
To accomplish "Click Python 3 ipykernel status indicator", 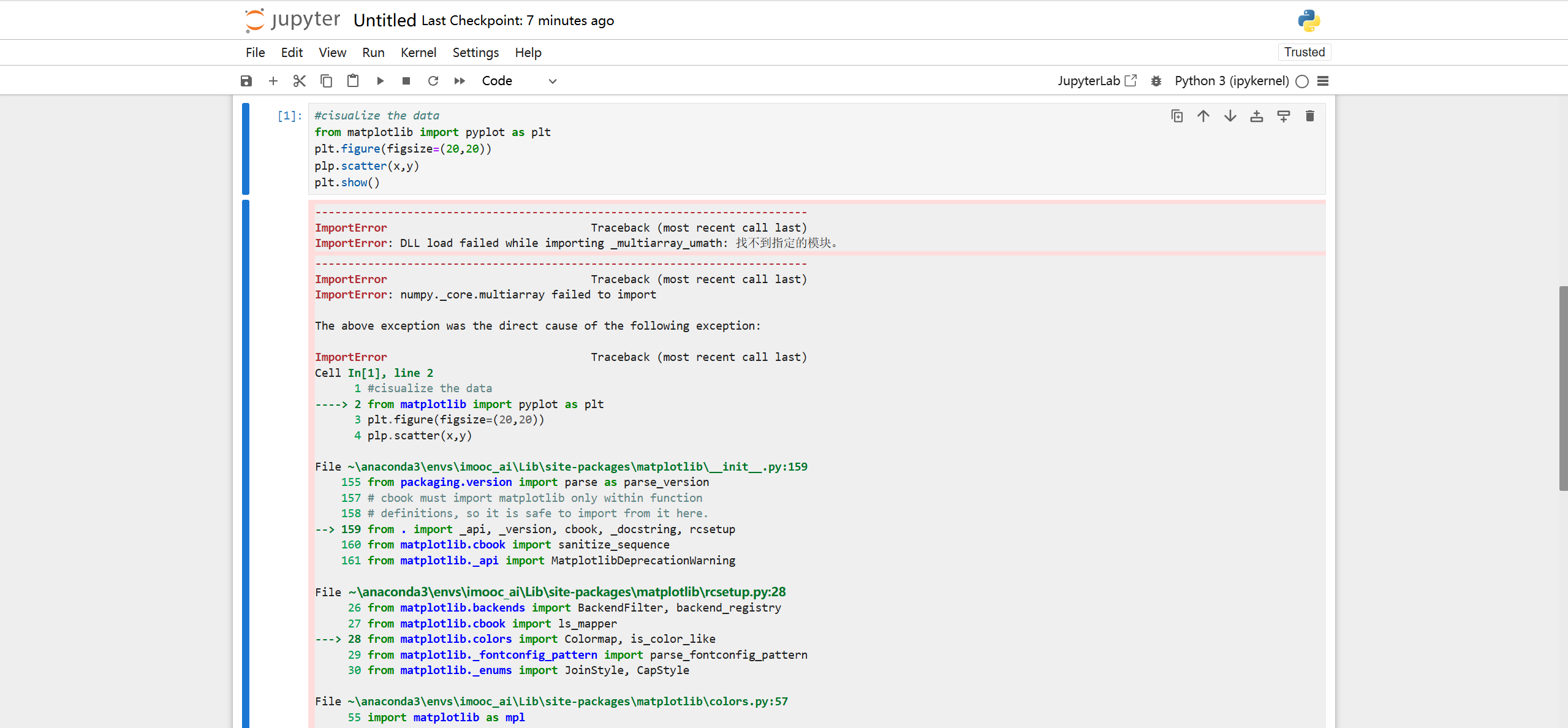I will [x=1301, y=81].
